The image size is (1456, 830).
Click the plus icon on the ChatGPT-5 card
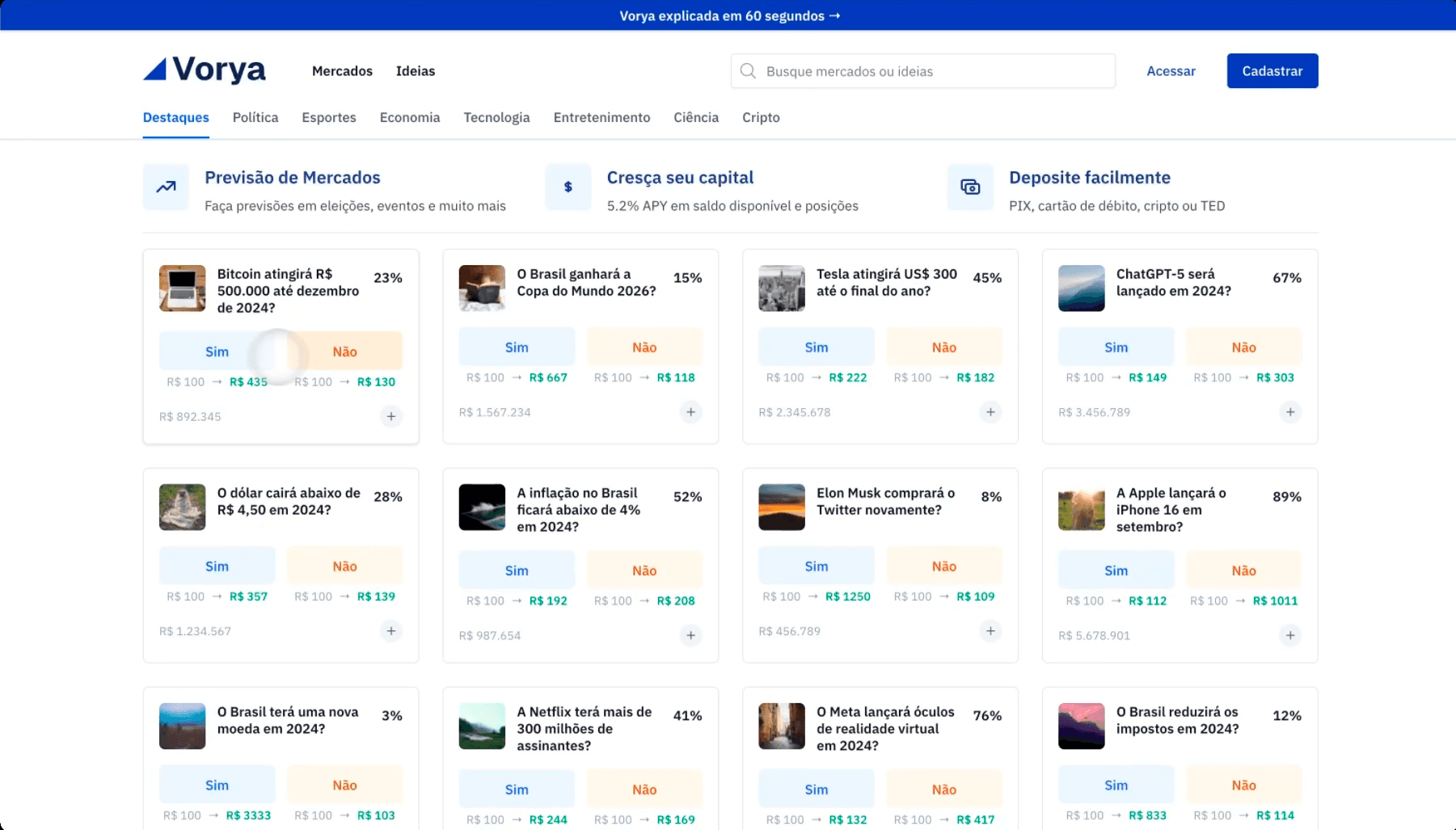(x=1290, y=412)
